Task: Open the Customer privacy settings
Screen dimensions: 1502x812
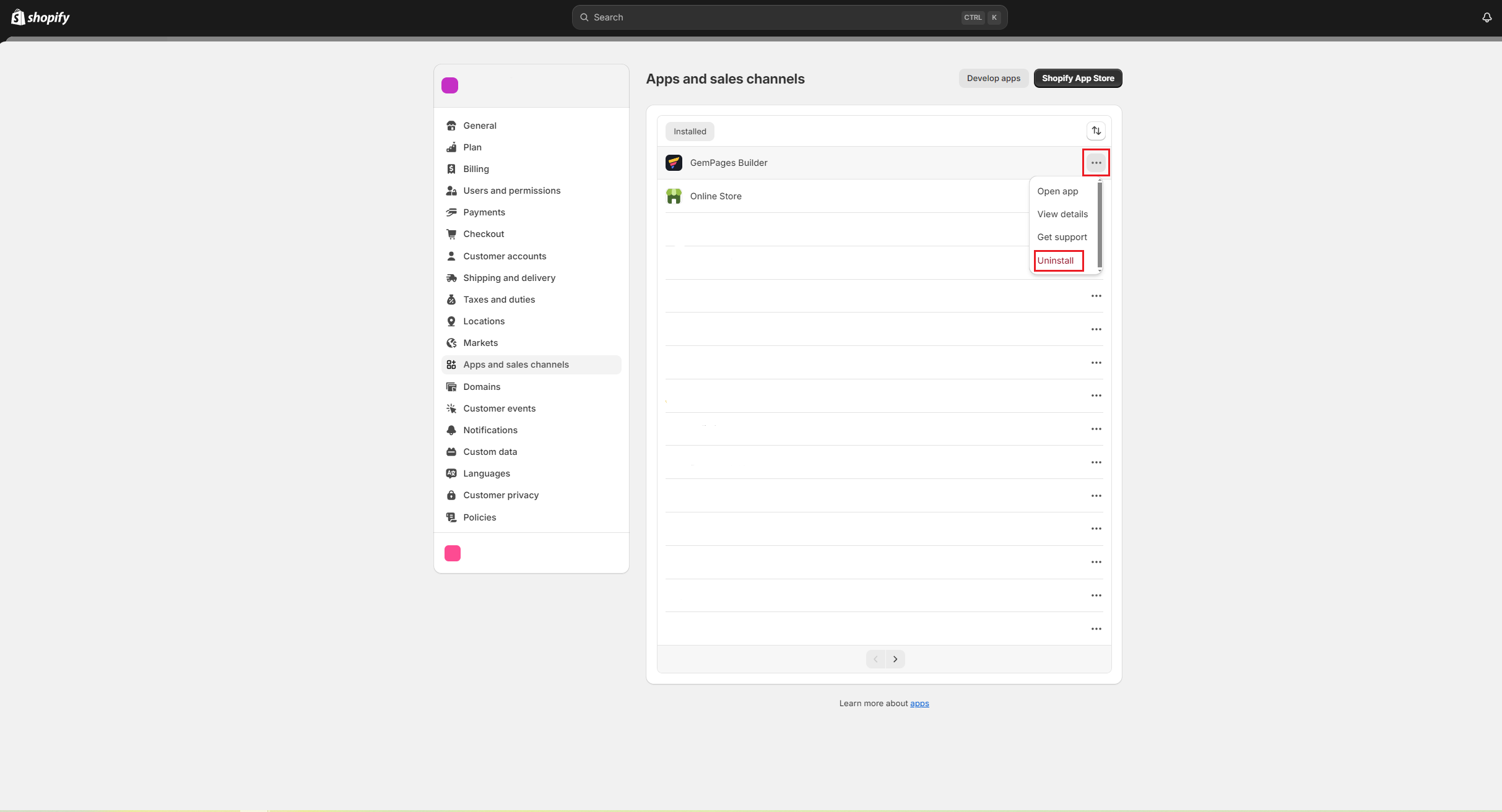Action: (x=500, y=495)
